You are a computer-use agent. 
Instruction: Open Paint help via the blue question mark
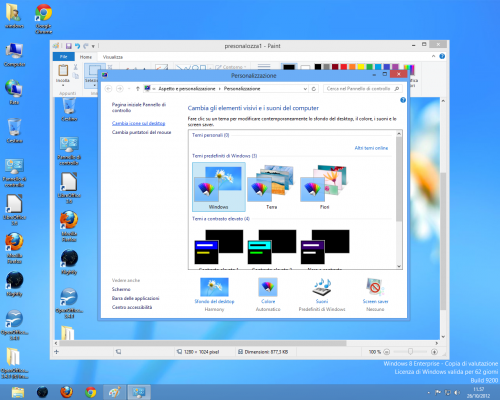pos(442,56)
